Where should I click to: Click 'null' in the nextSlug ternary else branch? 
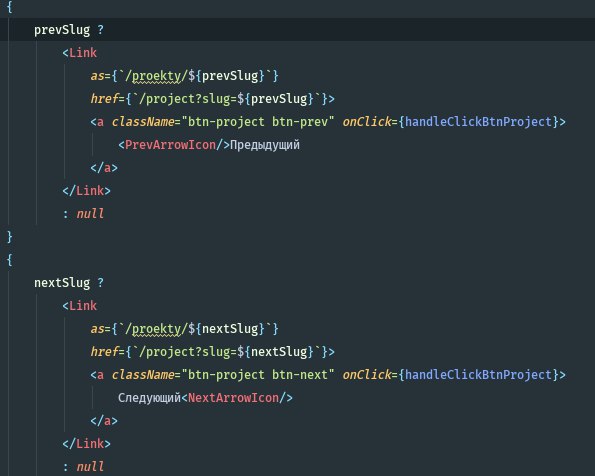pyautogui.click(x=90, y=467)
